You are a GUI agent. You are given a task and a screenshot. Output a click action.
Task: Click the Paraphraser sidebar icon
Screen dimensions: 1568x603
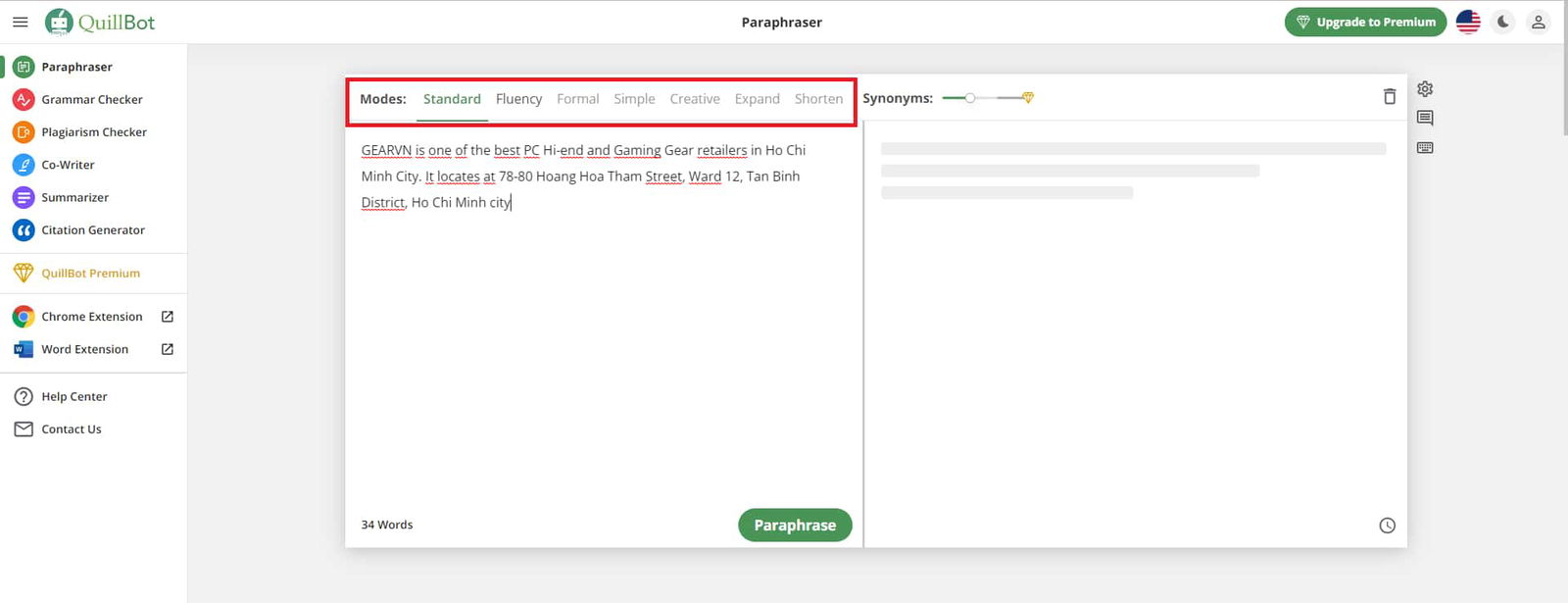(24, 67)
